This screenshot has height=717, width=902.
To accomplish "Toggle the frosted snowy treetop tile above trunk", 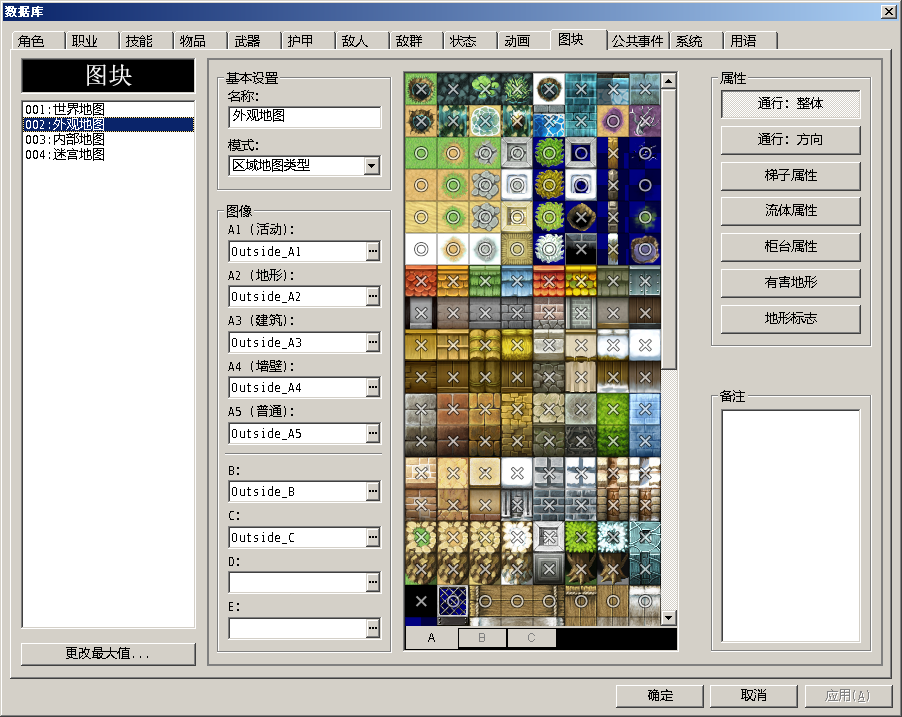I will pos(613,537).
